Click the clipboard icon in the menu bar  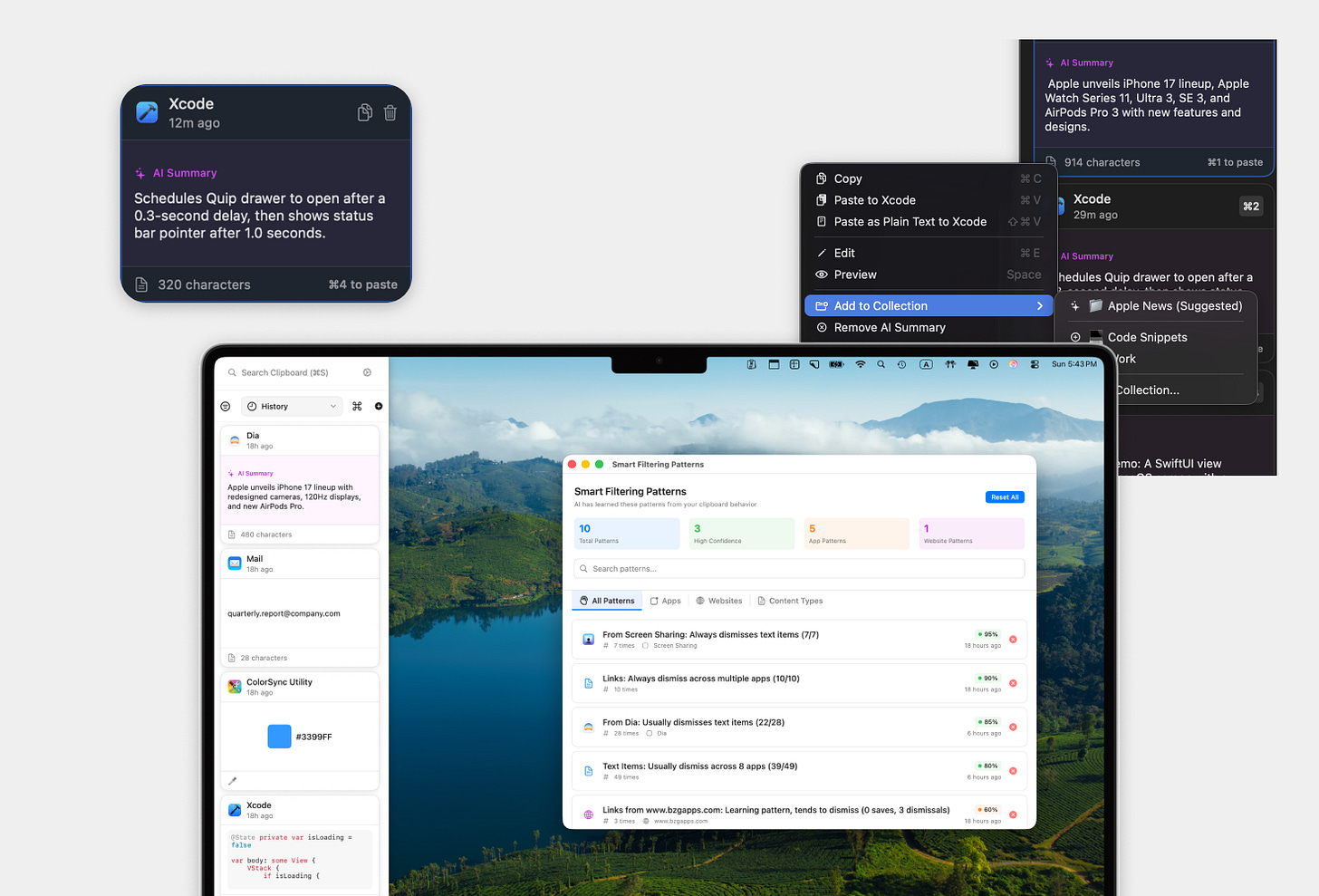pyautogui.click(x=752, y=364)
